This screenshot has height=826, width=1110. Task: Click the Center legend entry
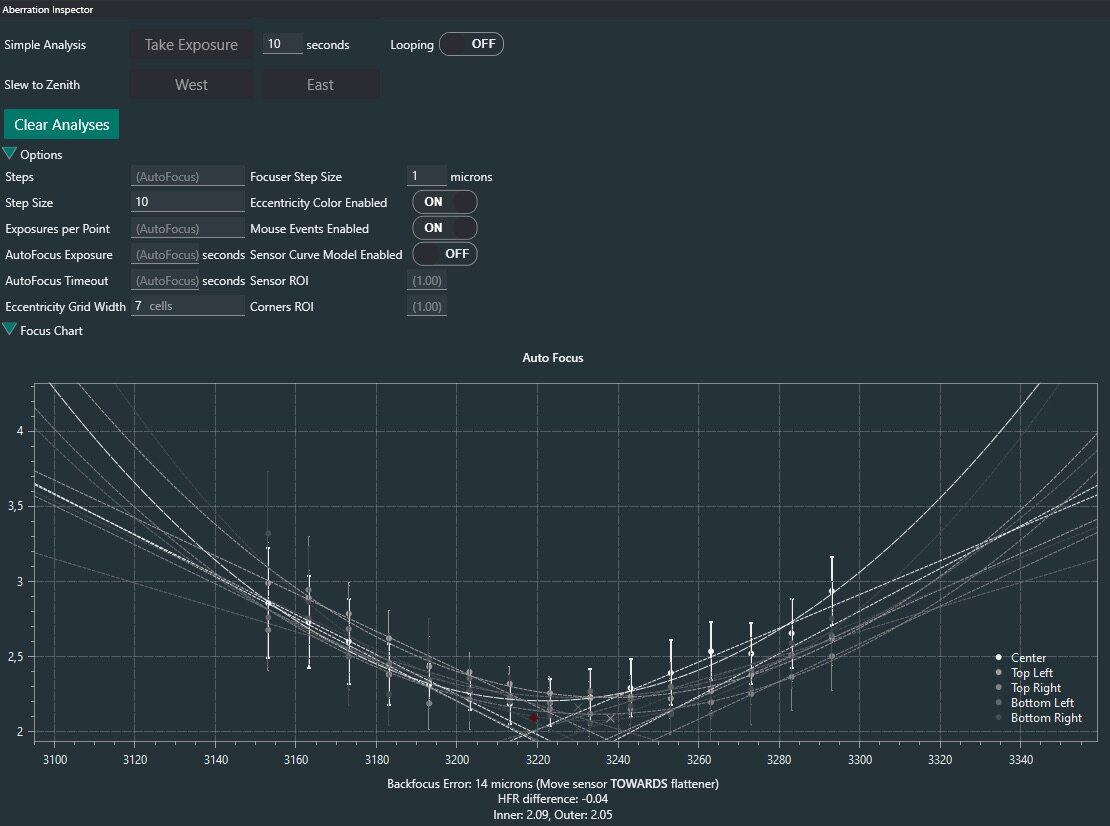1020,658
